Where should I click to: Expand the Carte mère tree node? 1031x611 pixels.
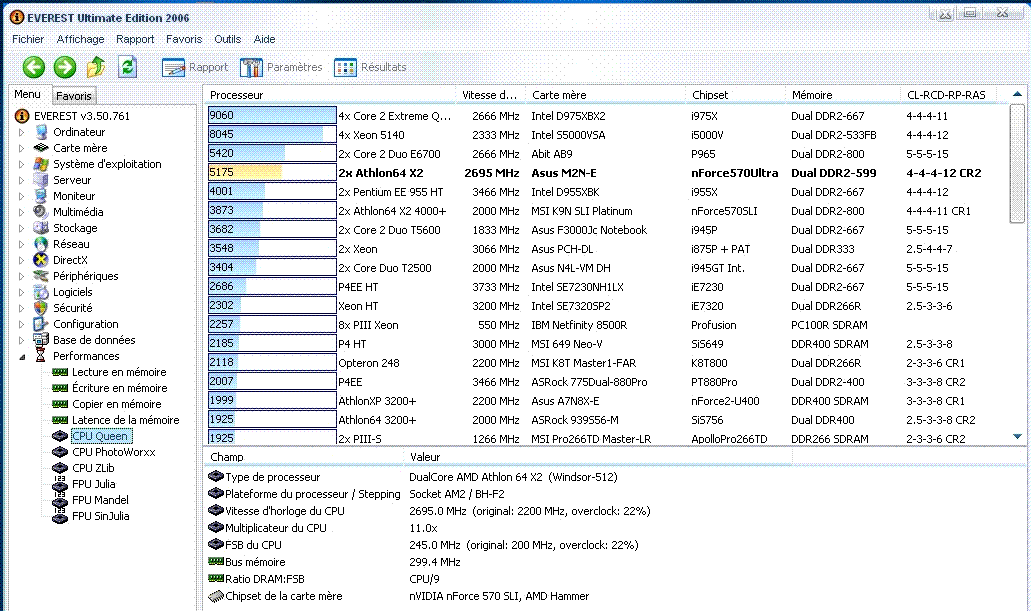22,148
